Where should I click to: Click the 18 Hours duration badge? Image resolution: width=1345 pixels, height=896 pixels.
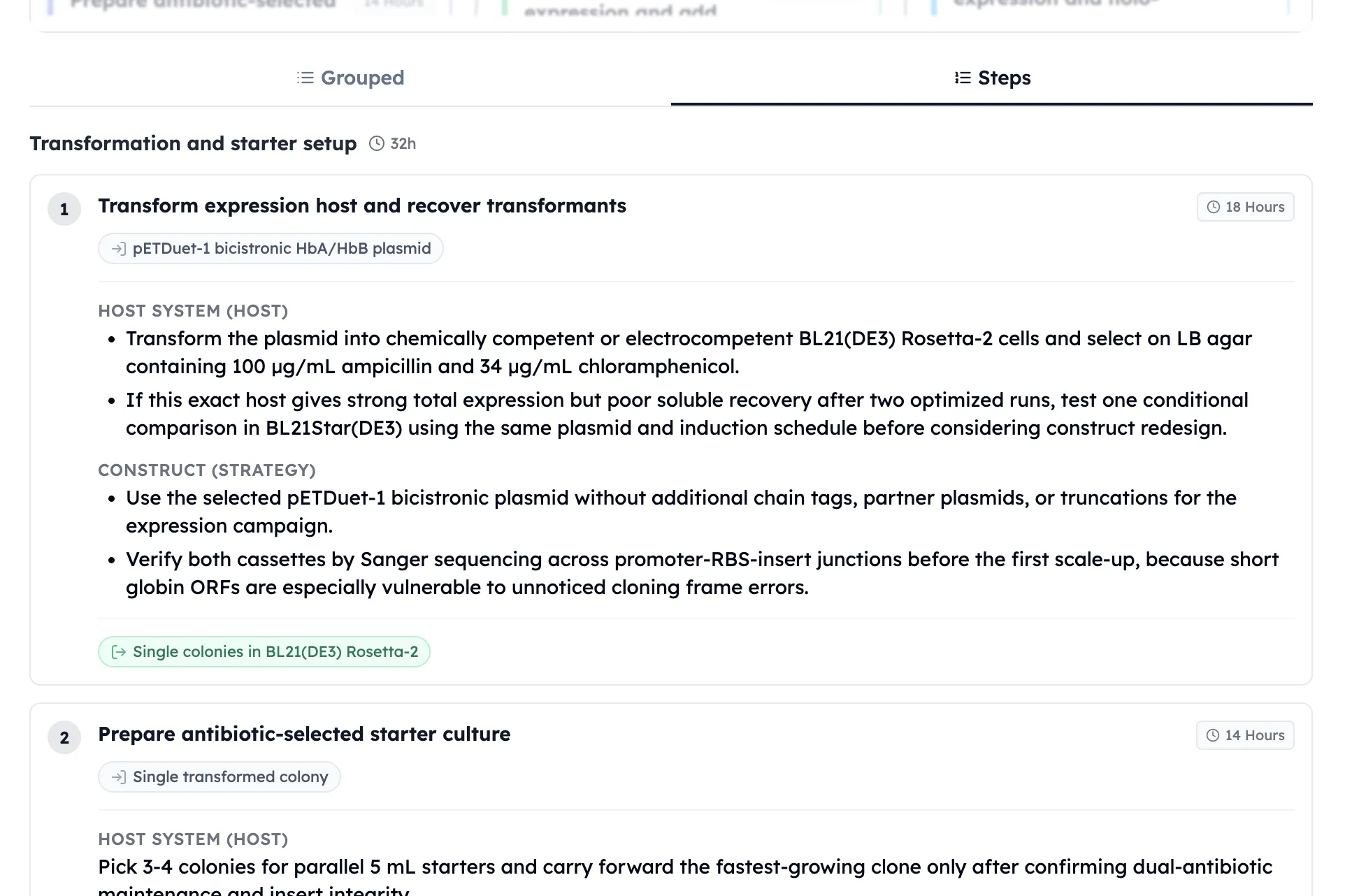[1246, 207]
